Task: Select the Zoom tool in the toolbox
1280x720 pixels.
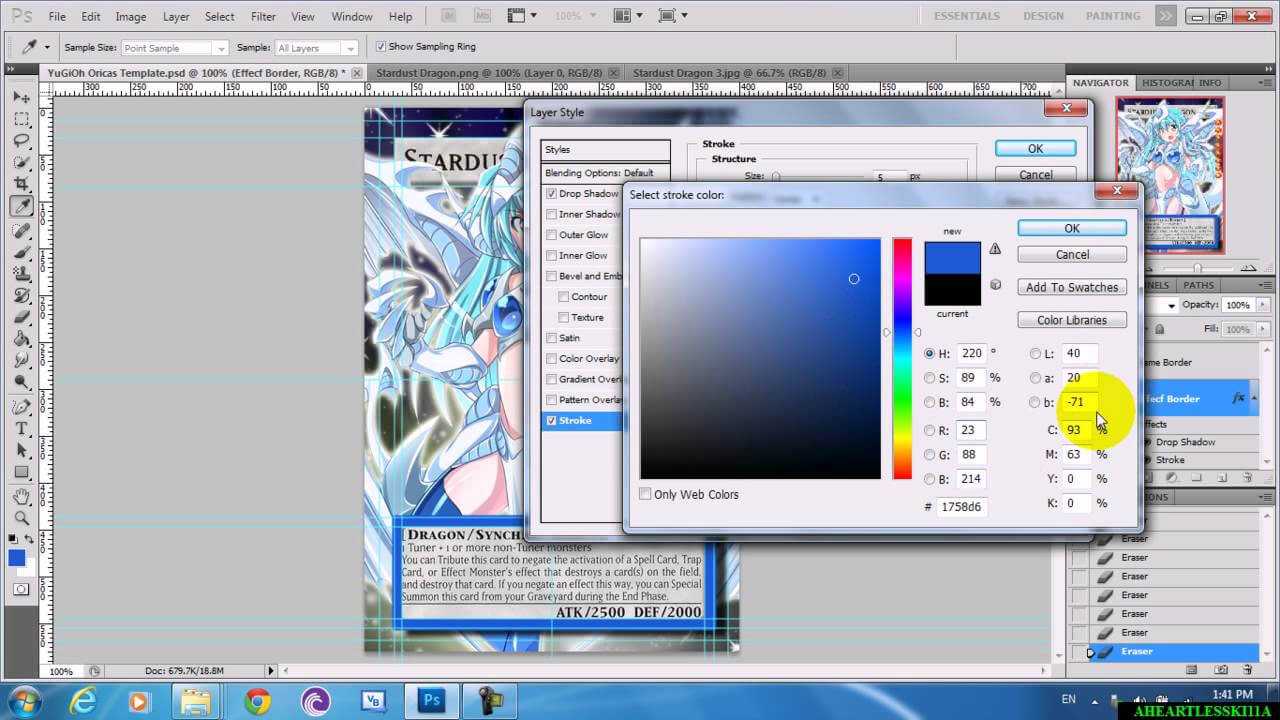Action: (x=21, y=518)
